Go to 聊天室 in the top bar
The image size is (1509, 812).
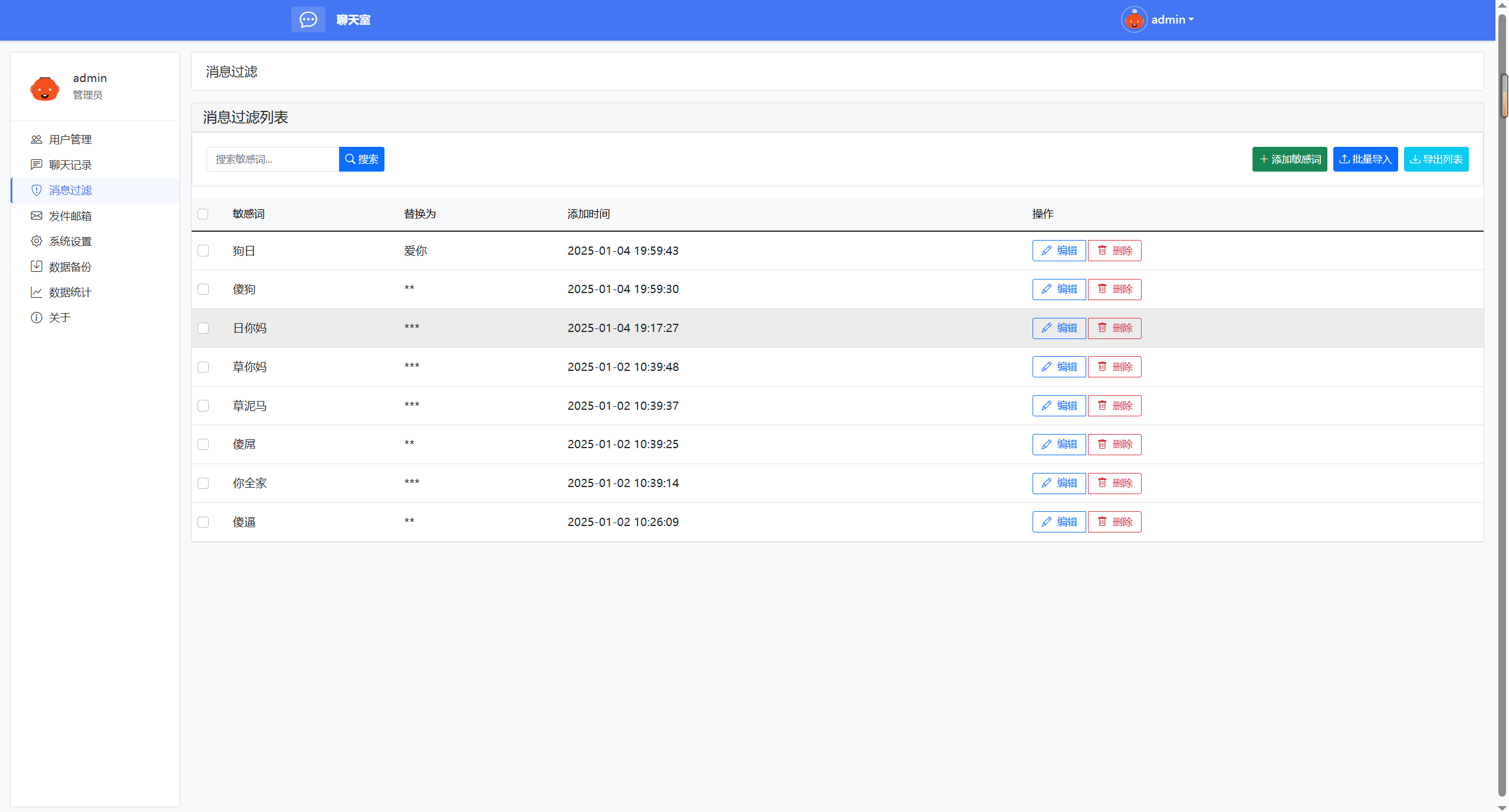coord(353,20)
